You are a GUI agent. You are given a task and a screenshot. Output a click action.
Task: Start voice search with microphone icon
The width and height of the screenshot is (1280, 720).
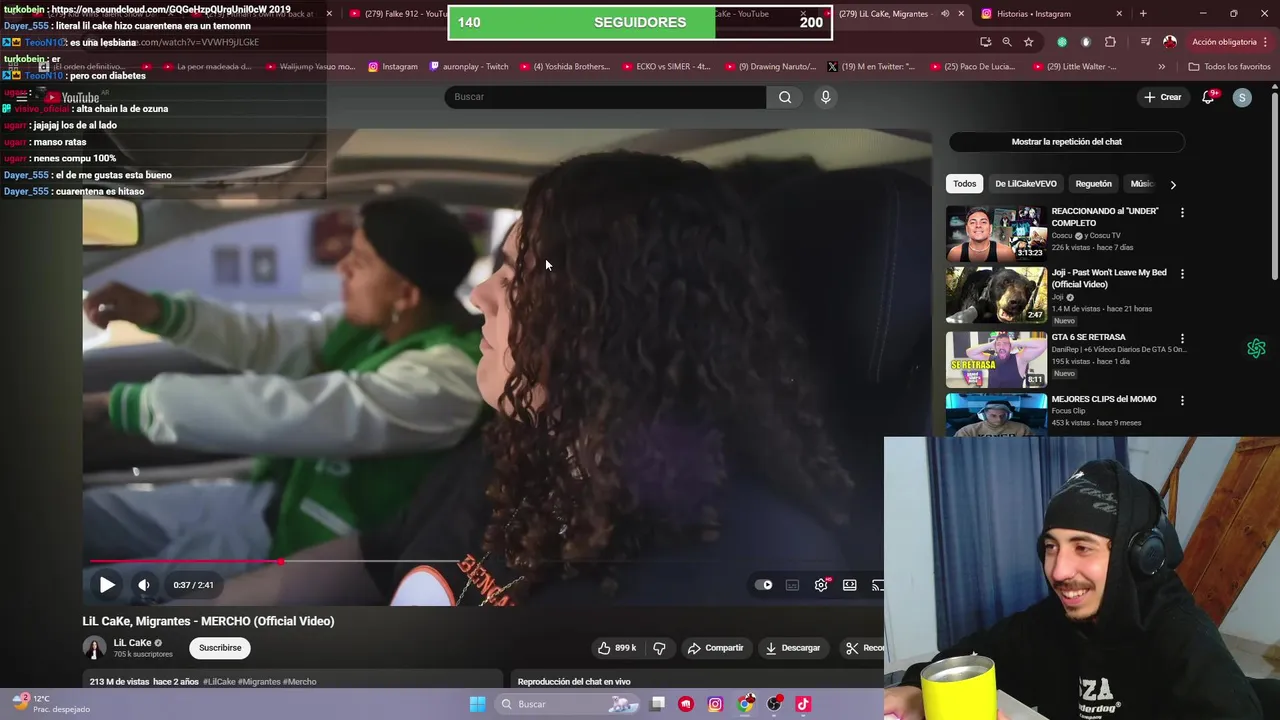tap(825, 97)
